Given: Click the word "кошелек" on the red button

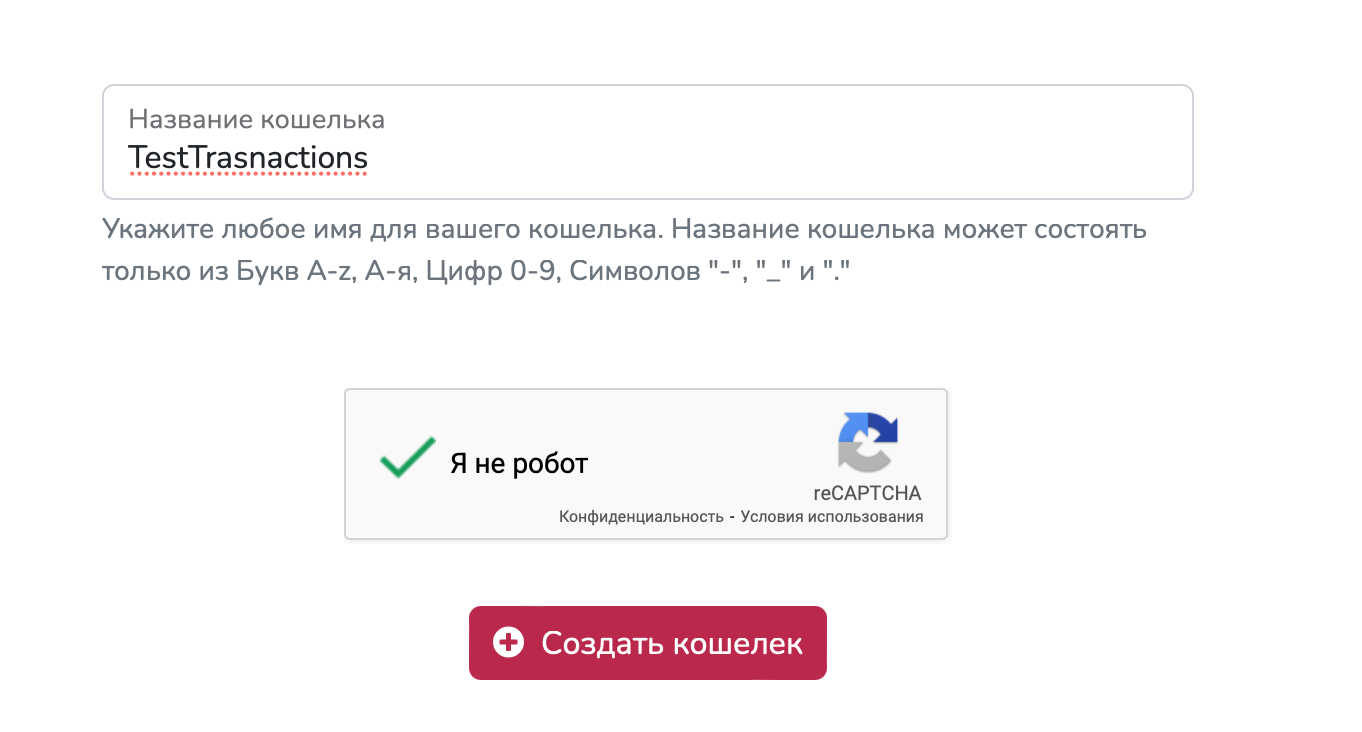Looking at the screenshot, I should tap(738, 643).
